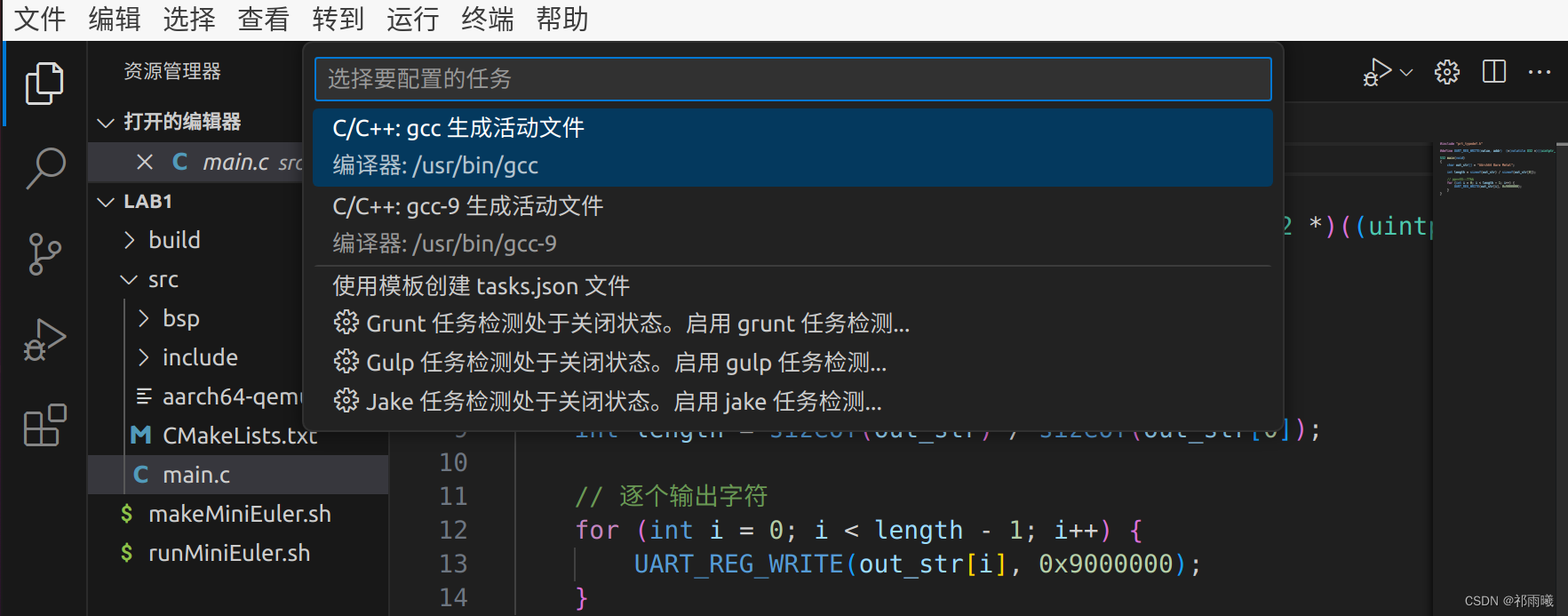Viewport: 1568px width, 616px height.
Task: Open the 编辑 menu
Action: (115, 19)
